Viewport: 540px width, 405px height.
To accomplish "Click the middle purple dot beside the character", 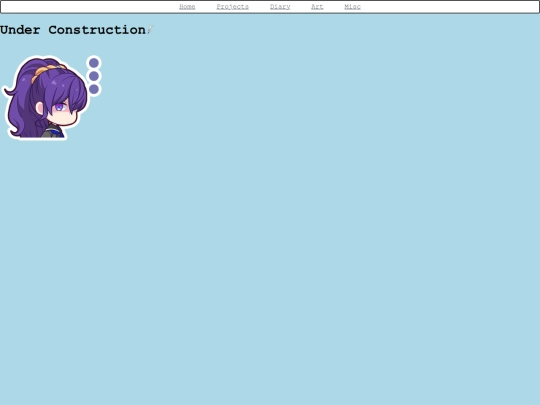I will coord(94,76).
